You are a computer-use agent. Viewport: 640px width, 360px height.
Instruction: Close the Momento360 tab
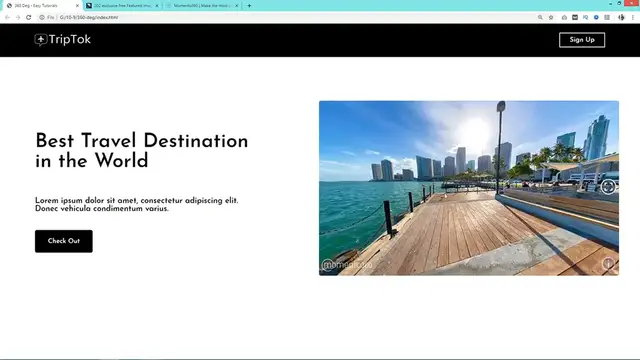236,6
